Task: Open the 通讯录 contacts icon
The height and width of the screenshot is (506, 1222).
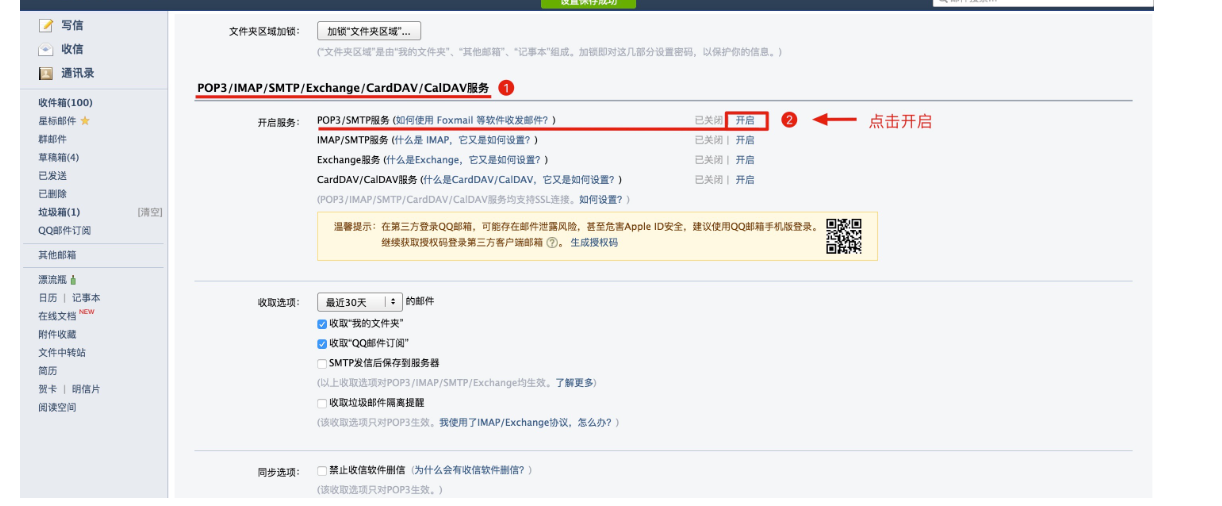Action: click(x=46, y=73)
